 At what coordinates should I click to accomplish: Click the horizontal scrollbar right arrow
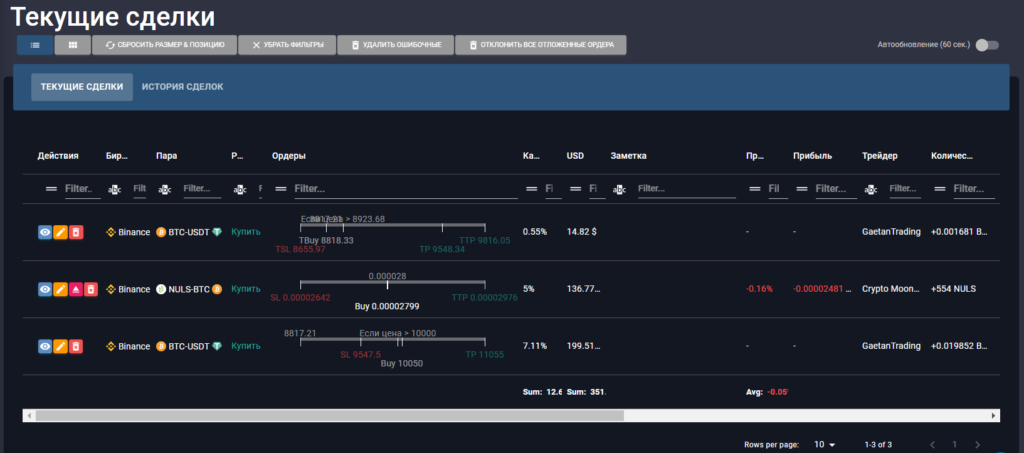click(993, 415)
